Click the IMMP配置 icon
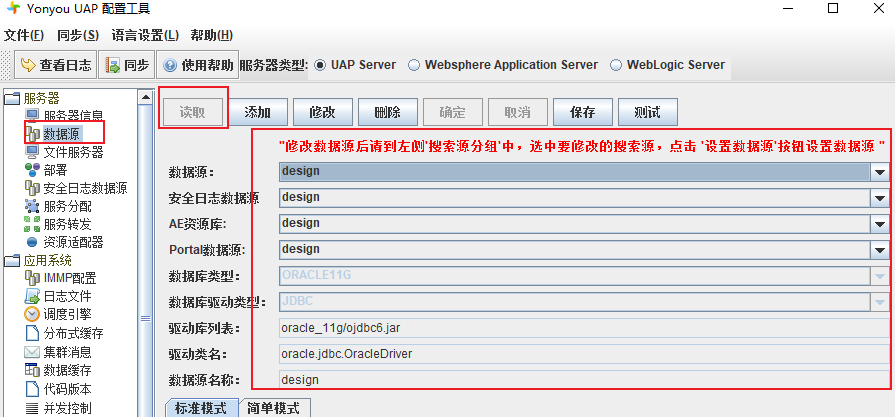 (32, 278)
